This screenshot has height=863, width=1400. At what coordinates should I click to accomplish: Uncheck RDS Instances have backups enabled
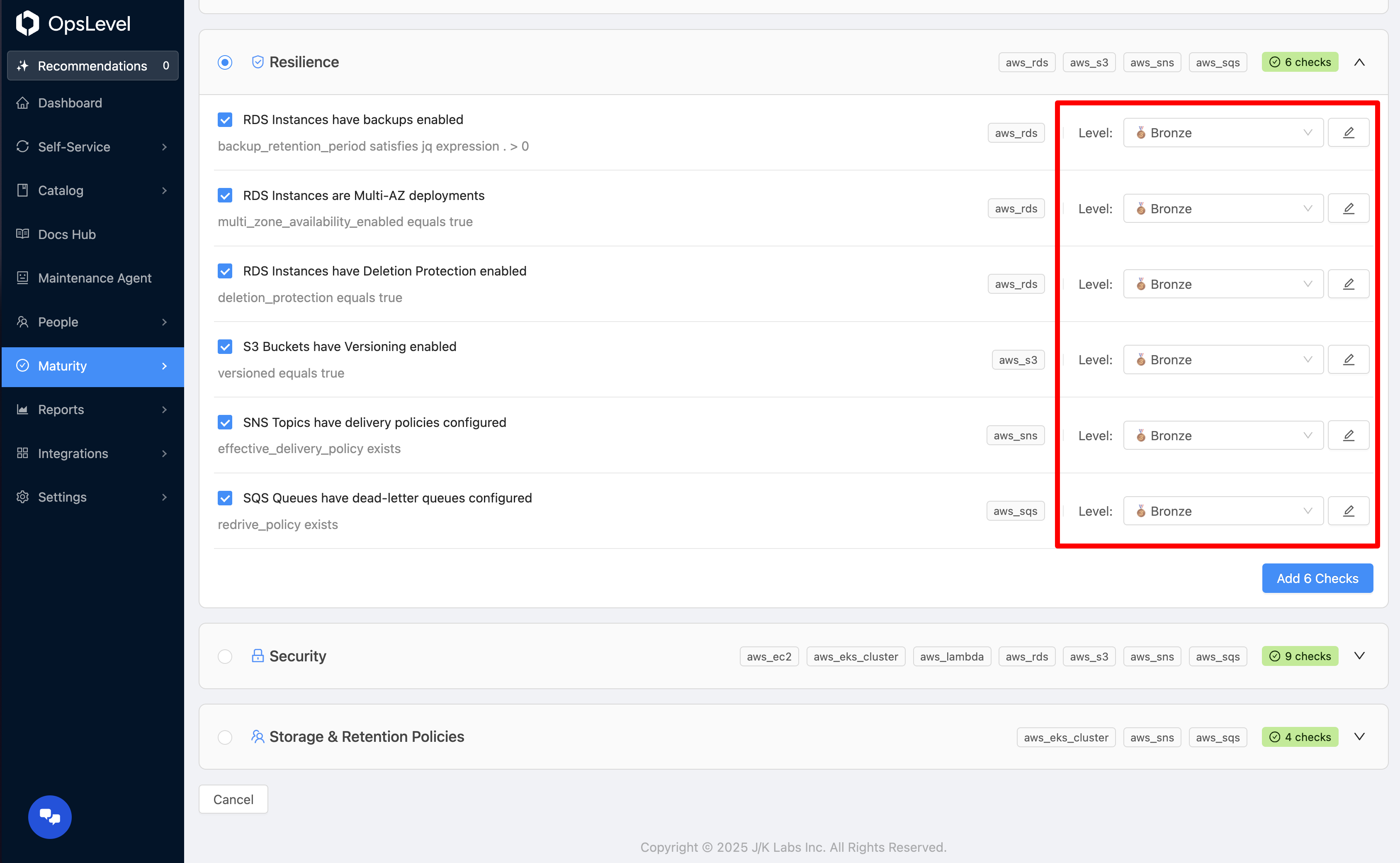coord(225,120)
